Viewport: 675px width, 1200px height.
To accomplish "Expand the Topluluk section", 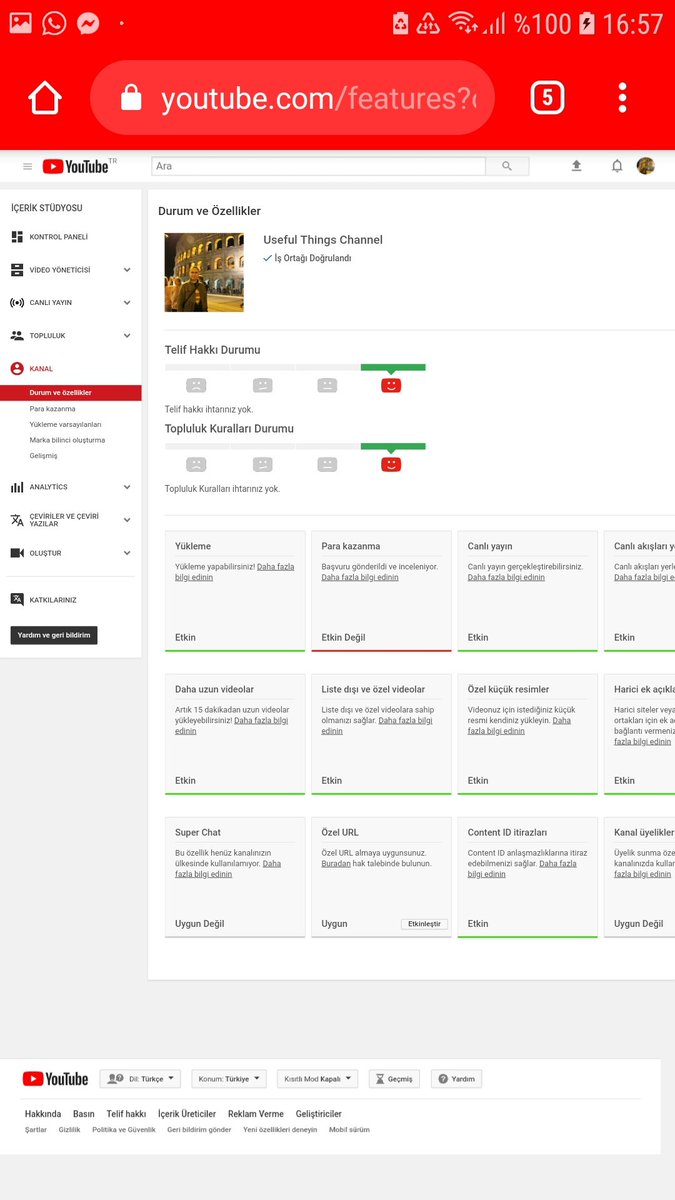I will click(x=127, y=336).
